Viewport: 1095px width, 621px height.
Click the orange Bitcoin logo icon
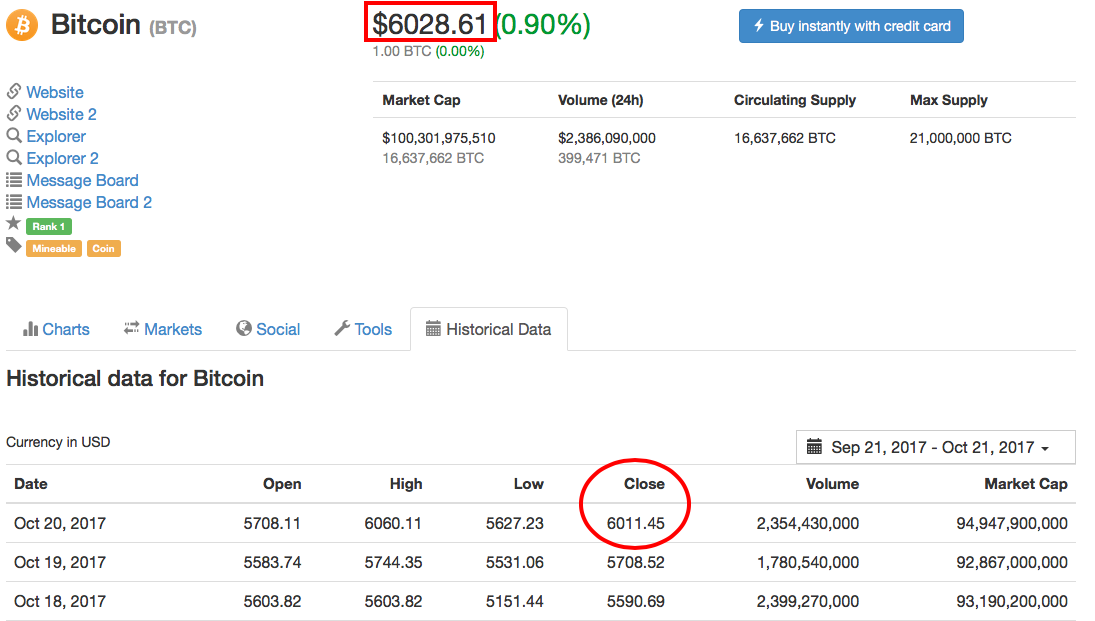(x=22, y=25)
